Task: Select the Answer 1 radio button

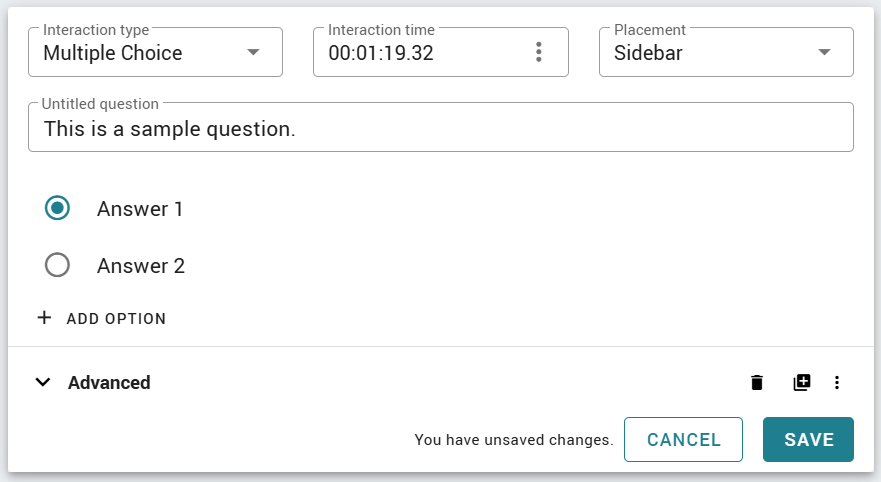Action: click(x=57, y=208)
